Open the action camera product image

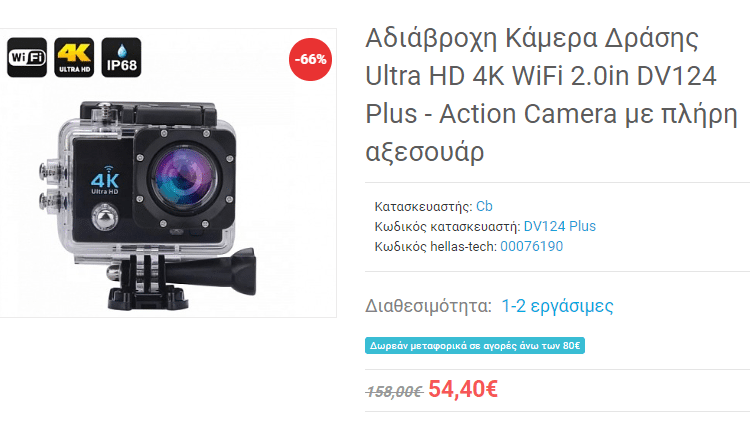pos(167,173)
